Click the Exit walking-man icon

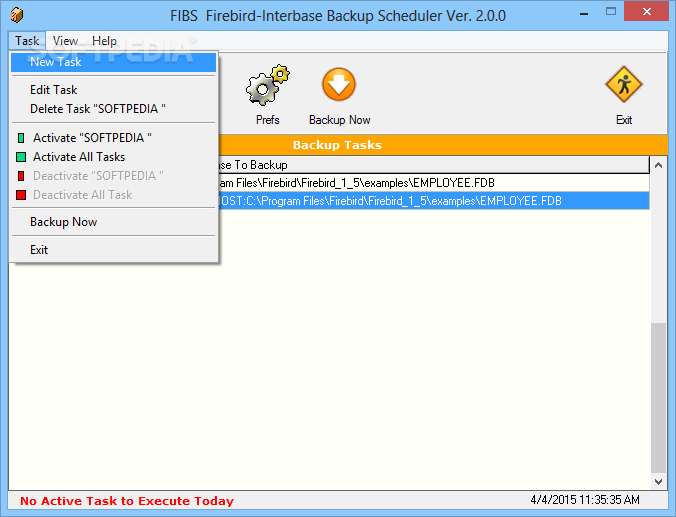point(624,85)
